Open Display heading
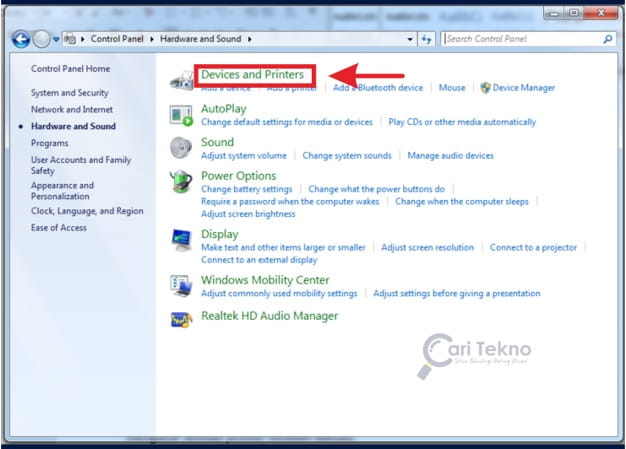This screenshot has width=626, height=449. pyautogui.click(x=220, y=234)
